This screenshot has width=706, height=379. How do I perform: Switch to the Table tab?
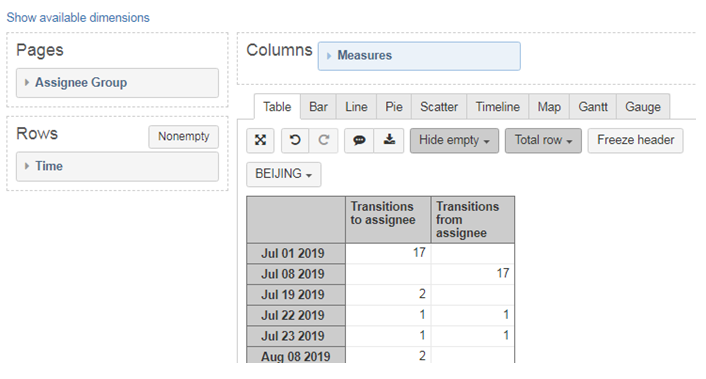(277, 107)
